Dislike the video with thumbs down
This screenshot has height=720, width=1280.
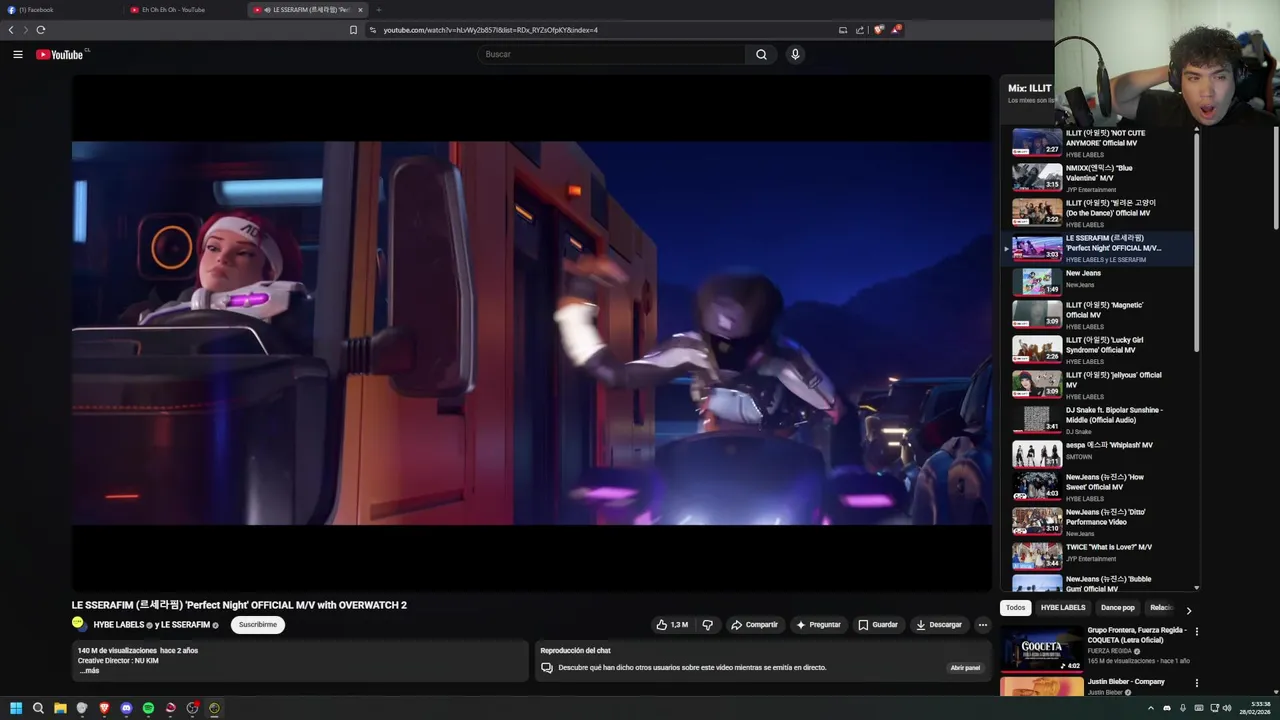(x=708, y=625)
